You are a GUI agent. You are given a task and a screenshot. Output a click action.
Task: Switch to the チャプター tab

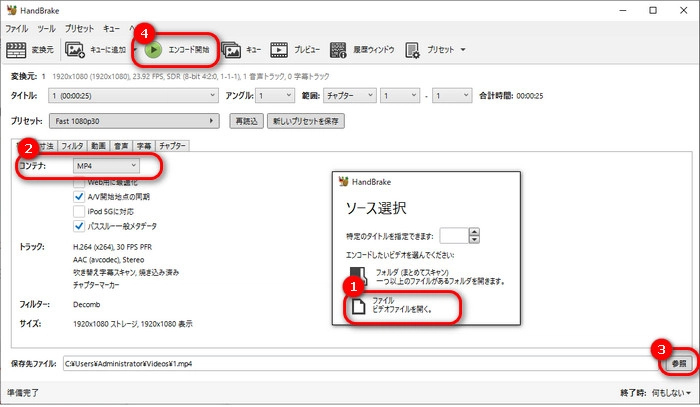(x=172, y=146)
